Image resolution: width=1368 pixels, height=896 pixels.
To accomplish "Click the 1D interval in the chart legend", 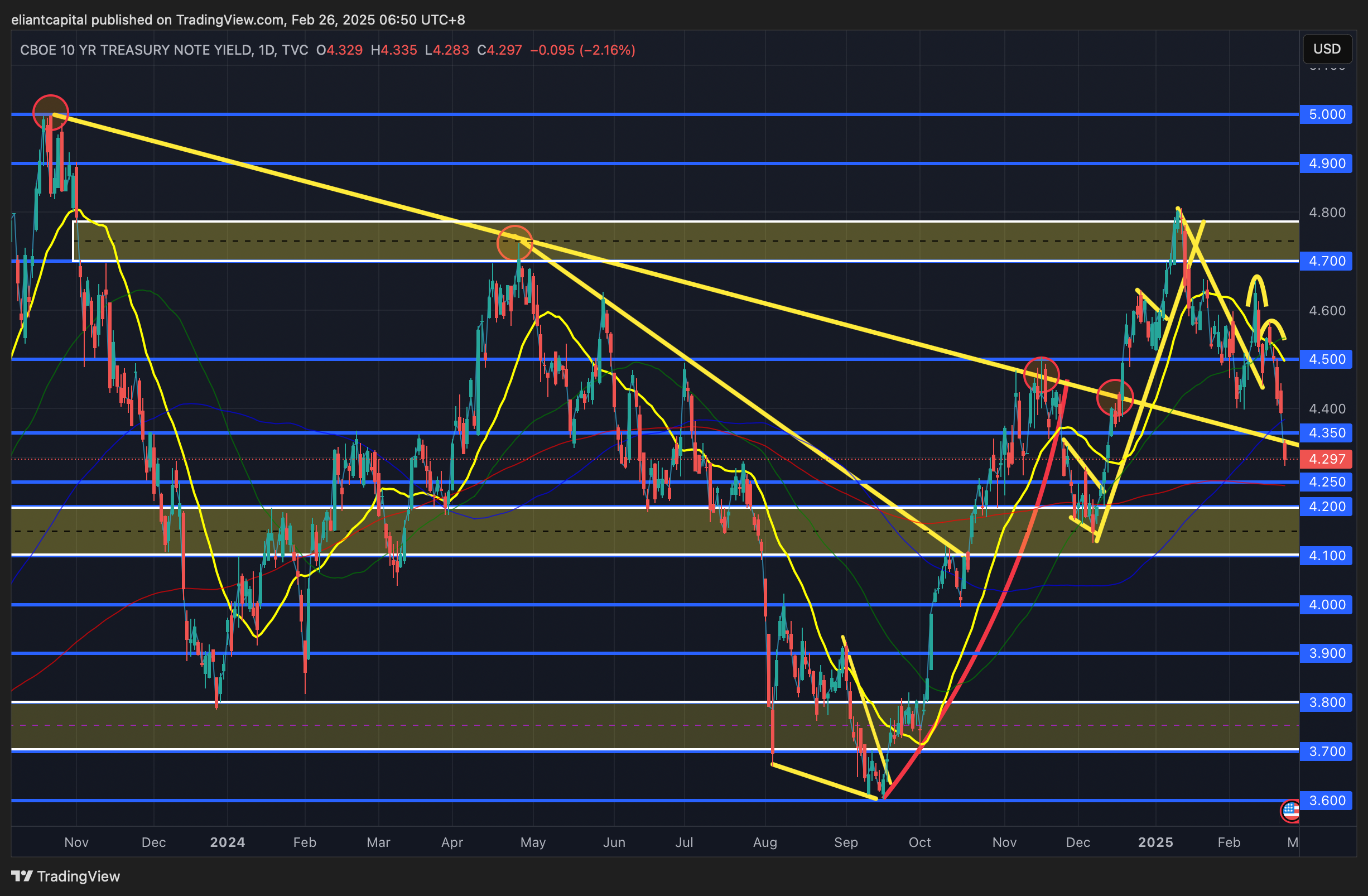I will point(266,50).
